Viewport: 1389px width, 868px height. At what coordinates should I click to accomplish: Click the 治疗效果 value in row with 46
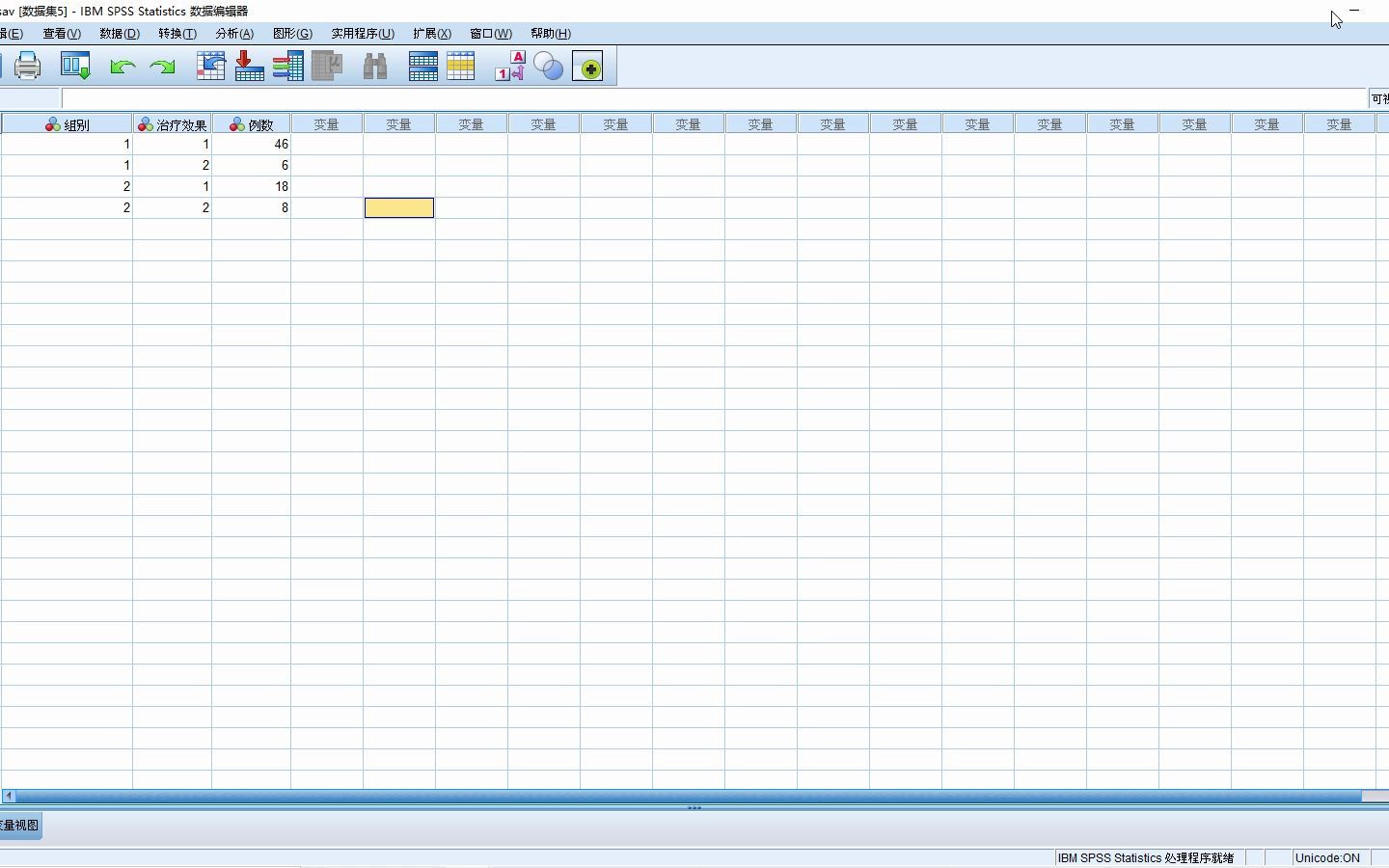click(x=173, y=144)
